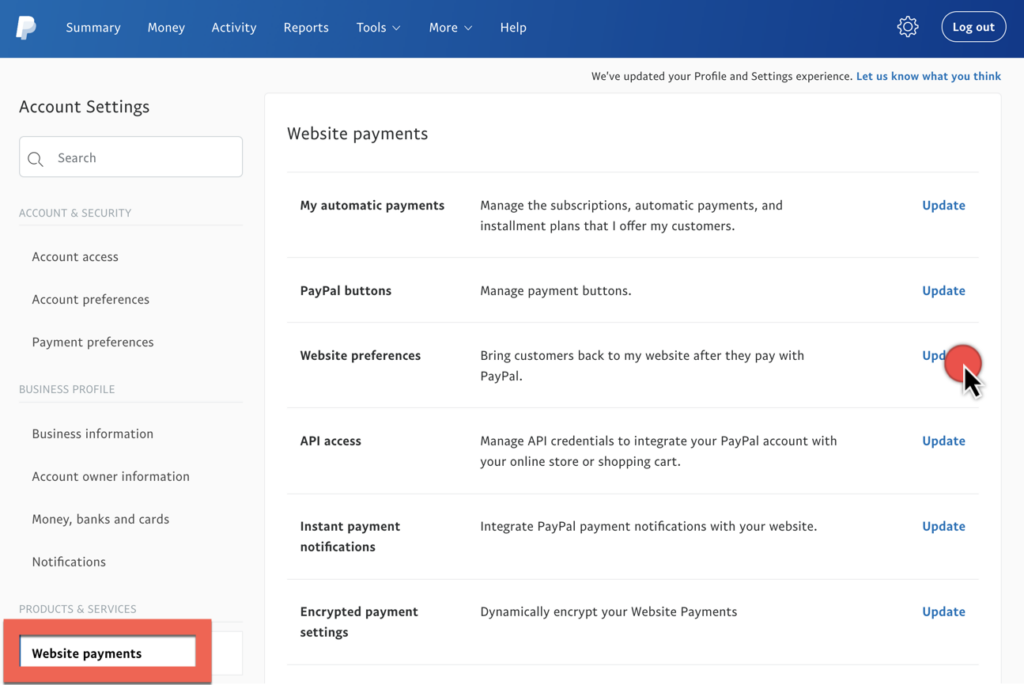Viewport: 1024px width, 685px height.
Task: Click the 'API access' row label
Action: point(330,441)
